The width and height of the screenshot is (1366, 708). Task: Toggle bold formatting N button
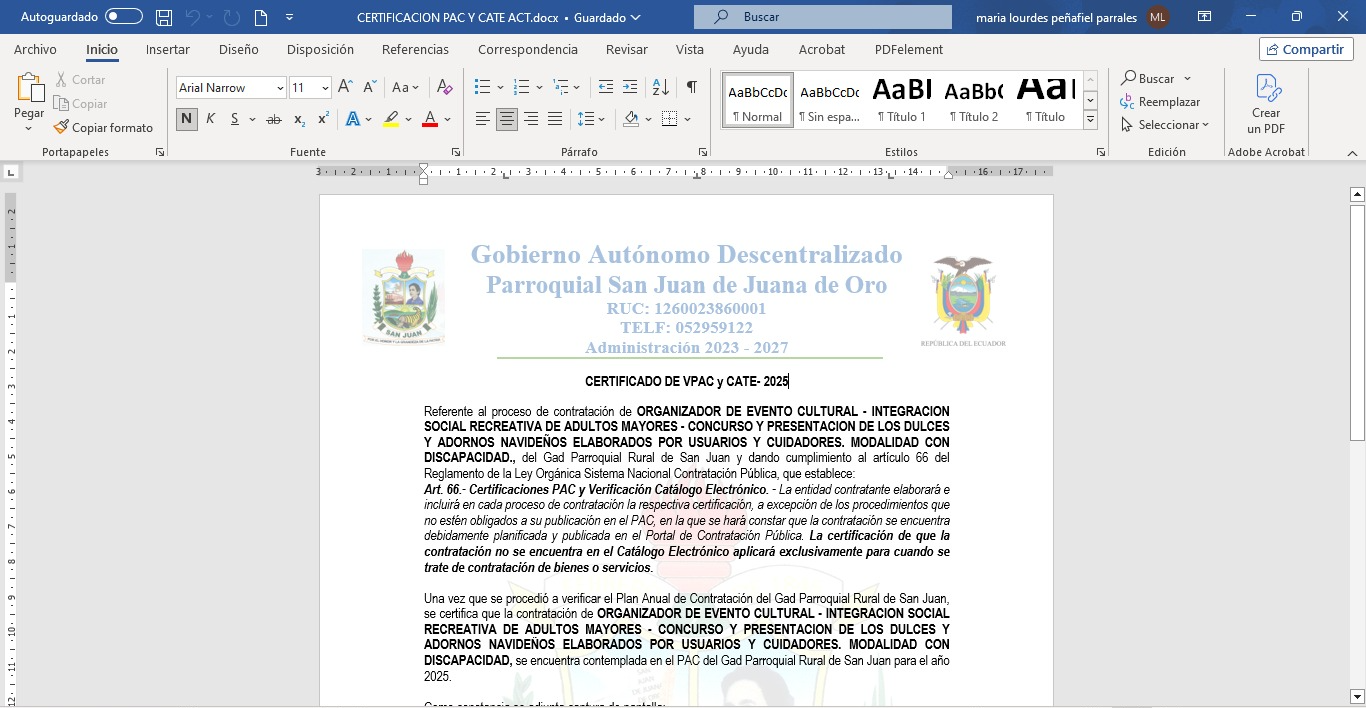click(x=187, y=119)
